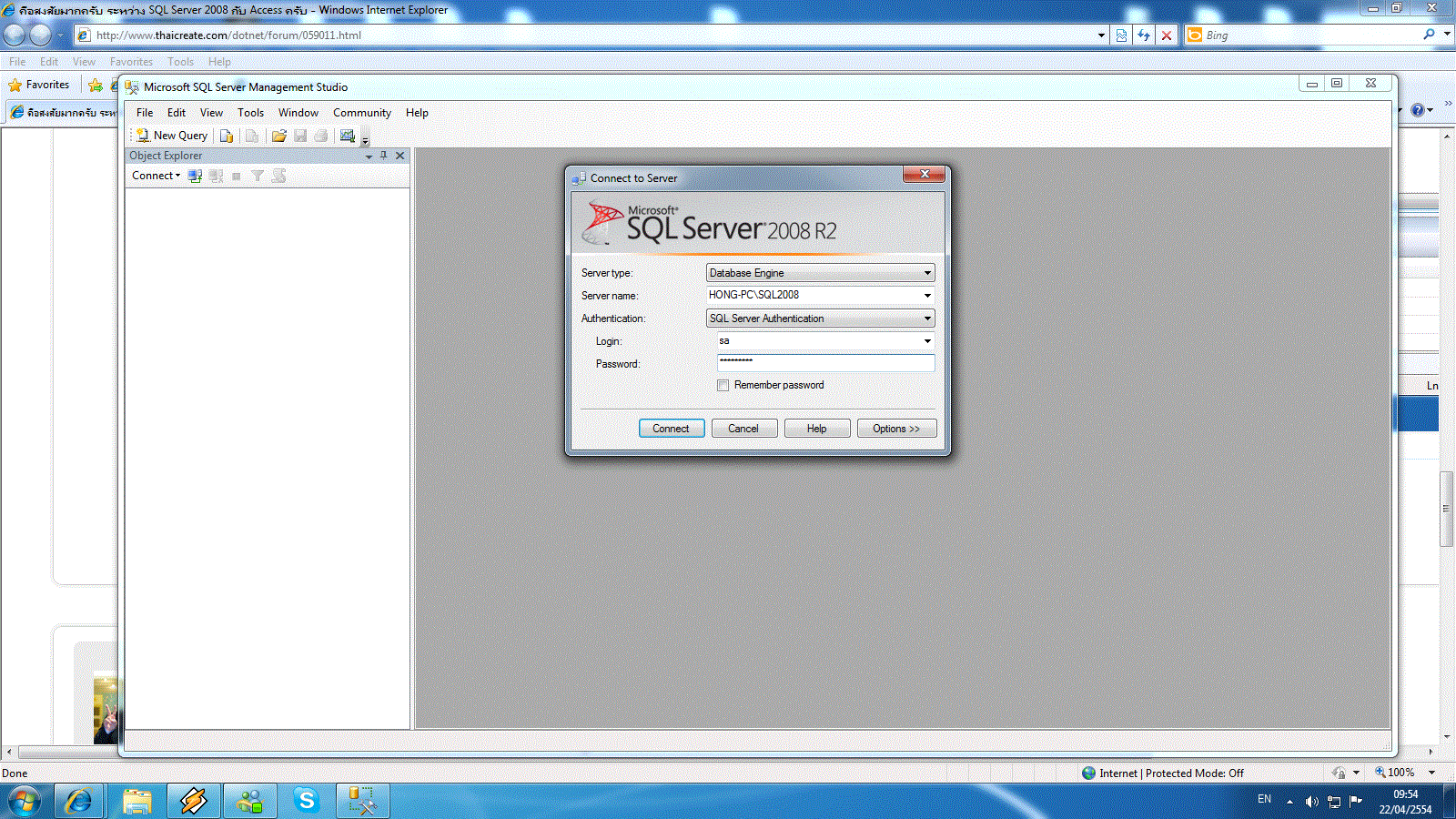Expand the Authentication dropdown
The height and width of the screenshot is (819, 1456).
coord(927,318)
